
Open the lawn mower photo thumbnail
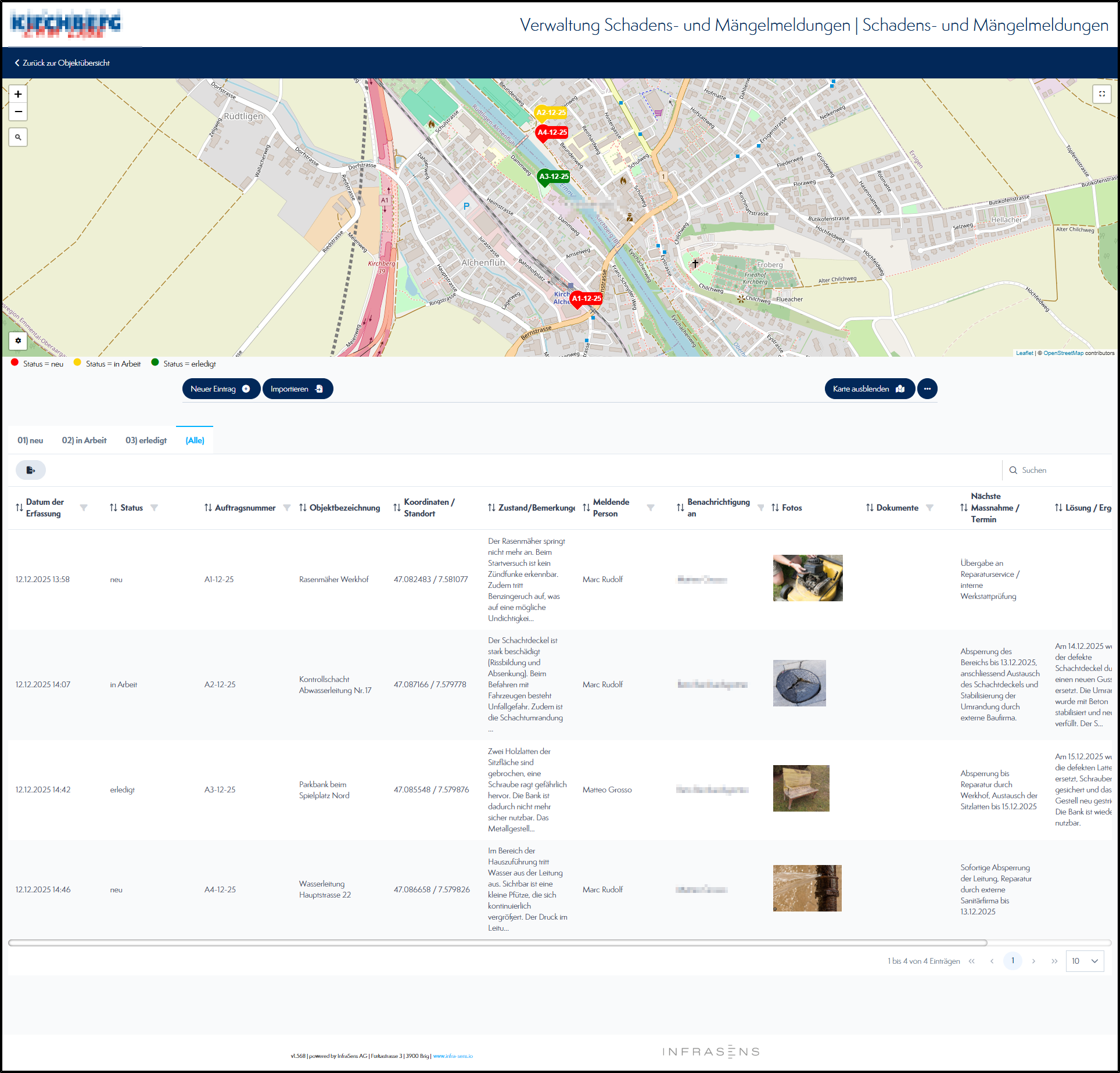click(x=807, y=578)
